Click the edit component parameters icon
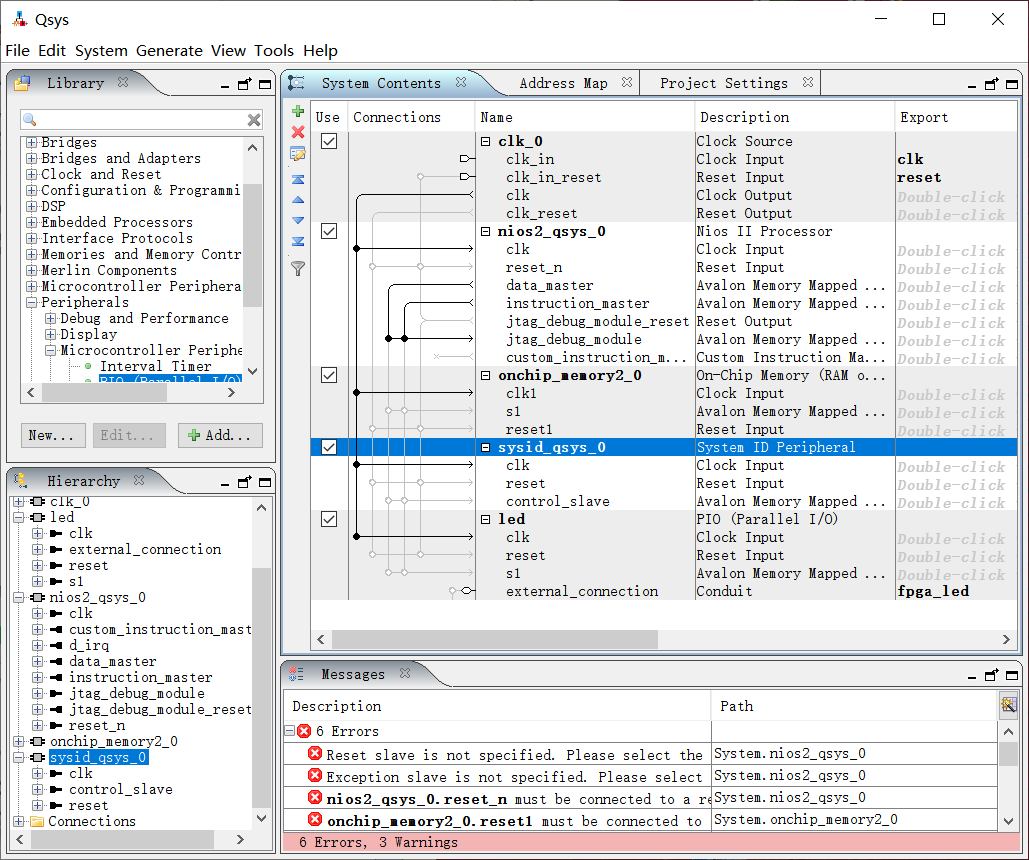The height and width of the screenshot is (860, 1029). (x=297, y=154)
